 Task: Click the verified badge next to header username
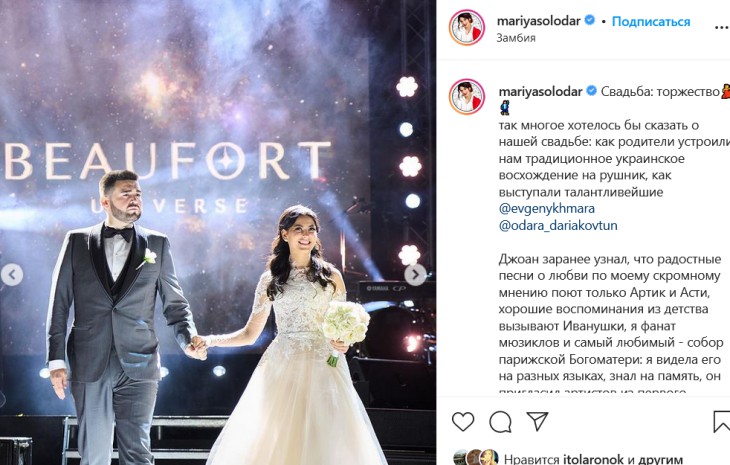tap(590, 20)
